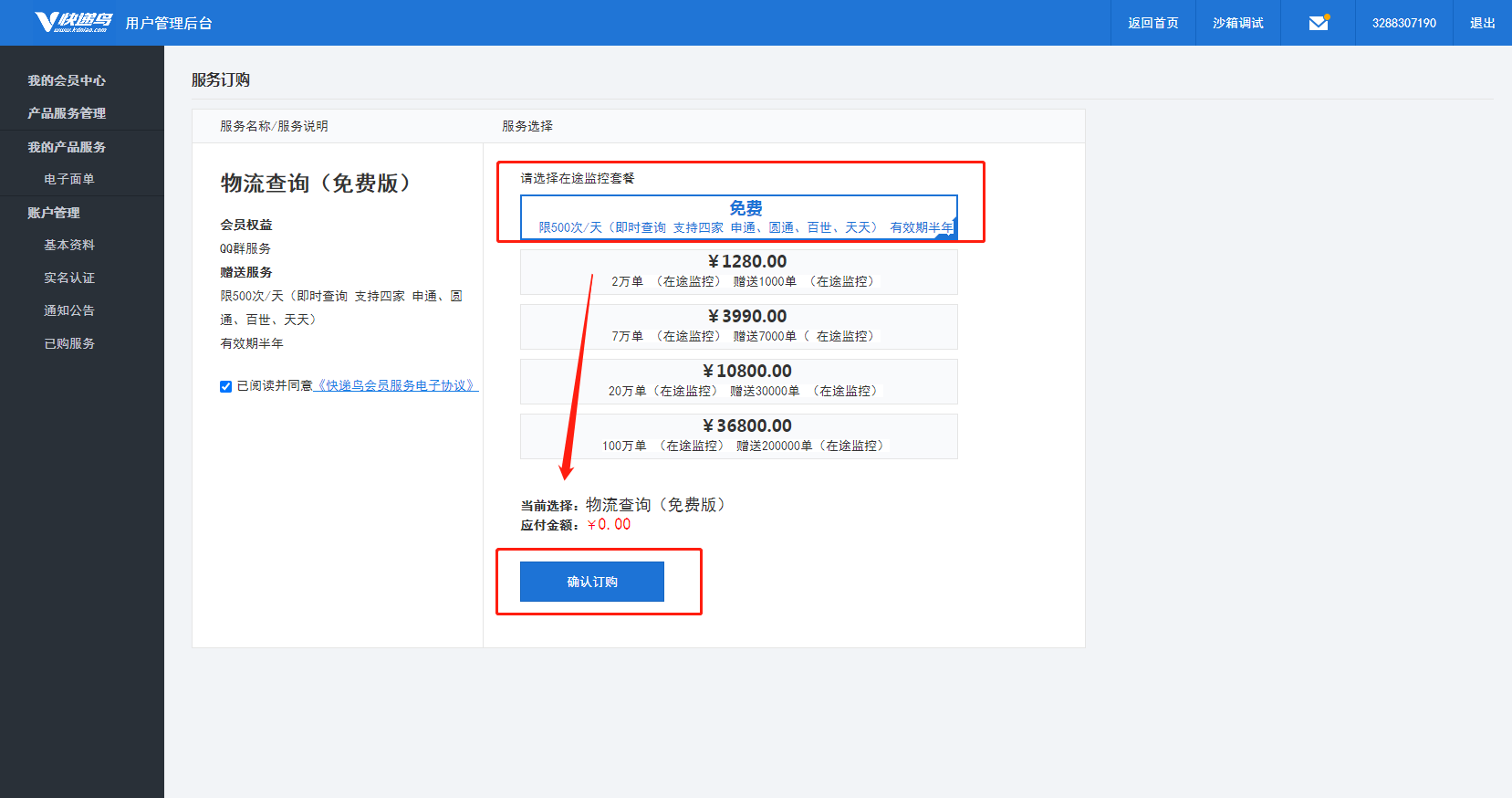Image resolution: width=1512 pixels, height=798 pixels.
Task: Click account number 3288307190
Action: pos(1403,23)
